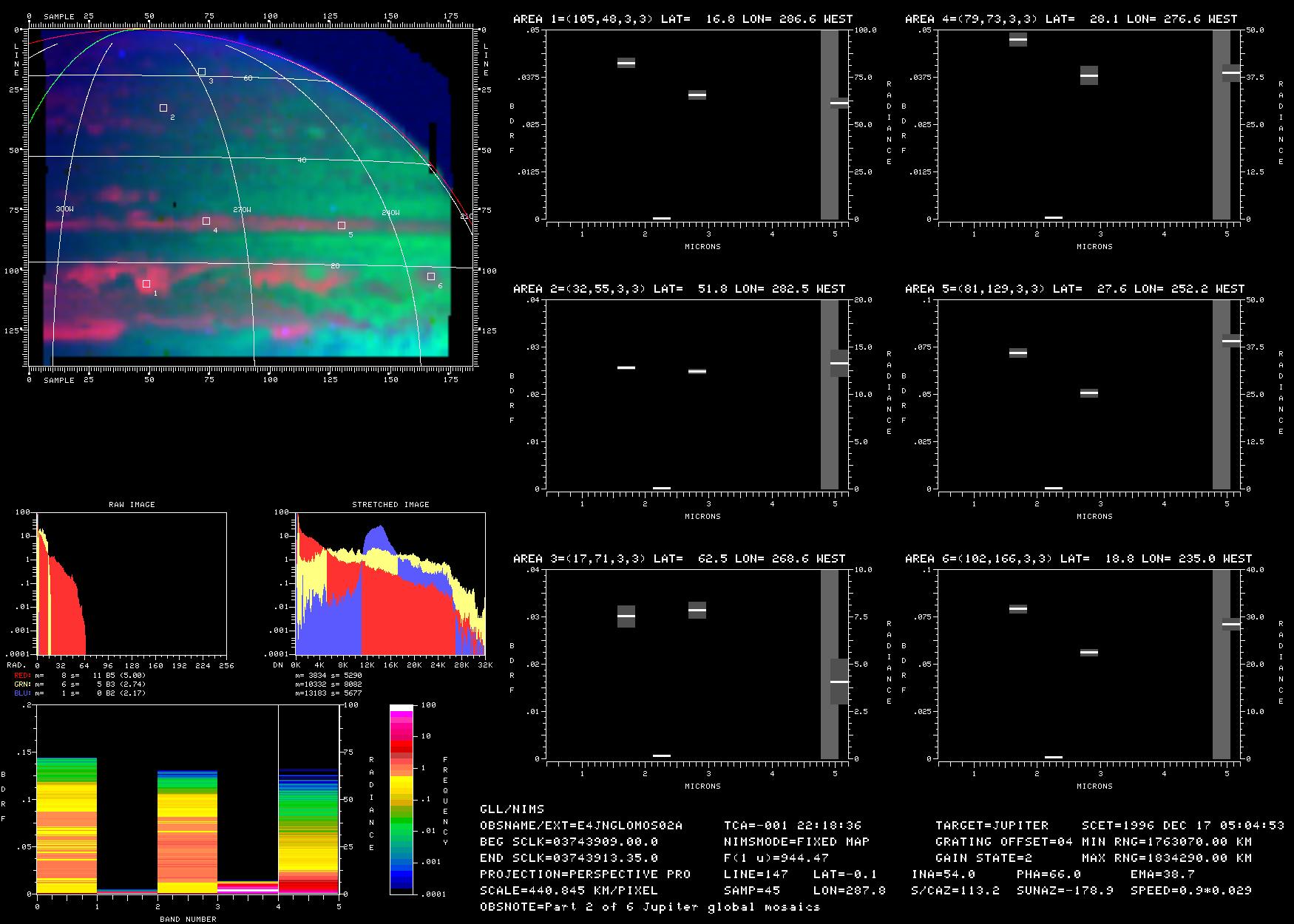Click the 270W longitude label on the map
This screenshot has height=924, width=1294.
[x=242, y=211]
